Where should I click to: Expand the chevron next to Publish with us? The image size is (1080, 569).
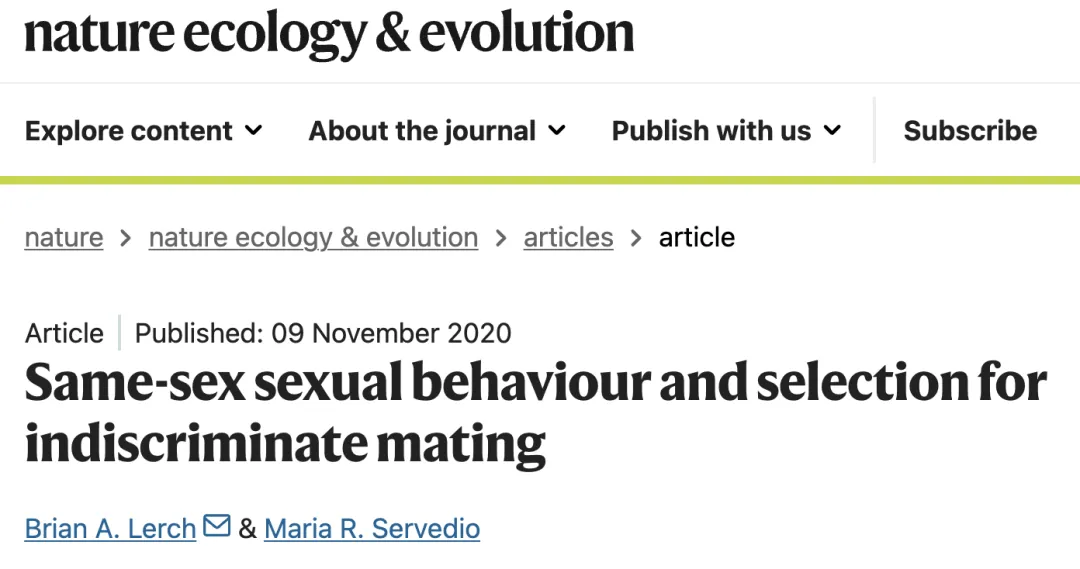[x=832, y=130]
